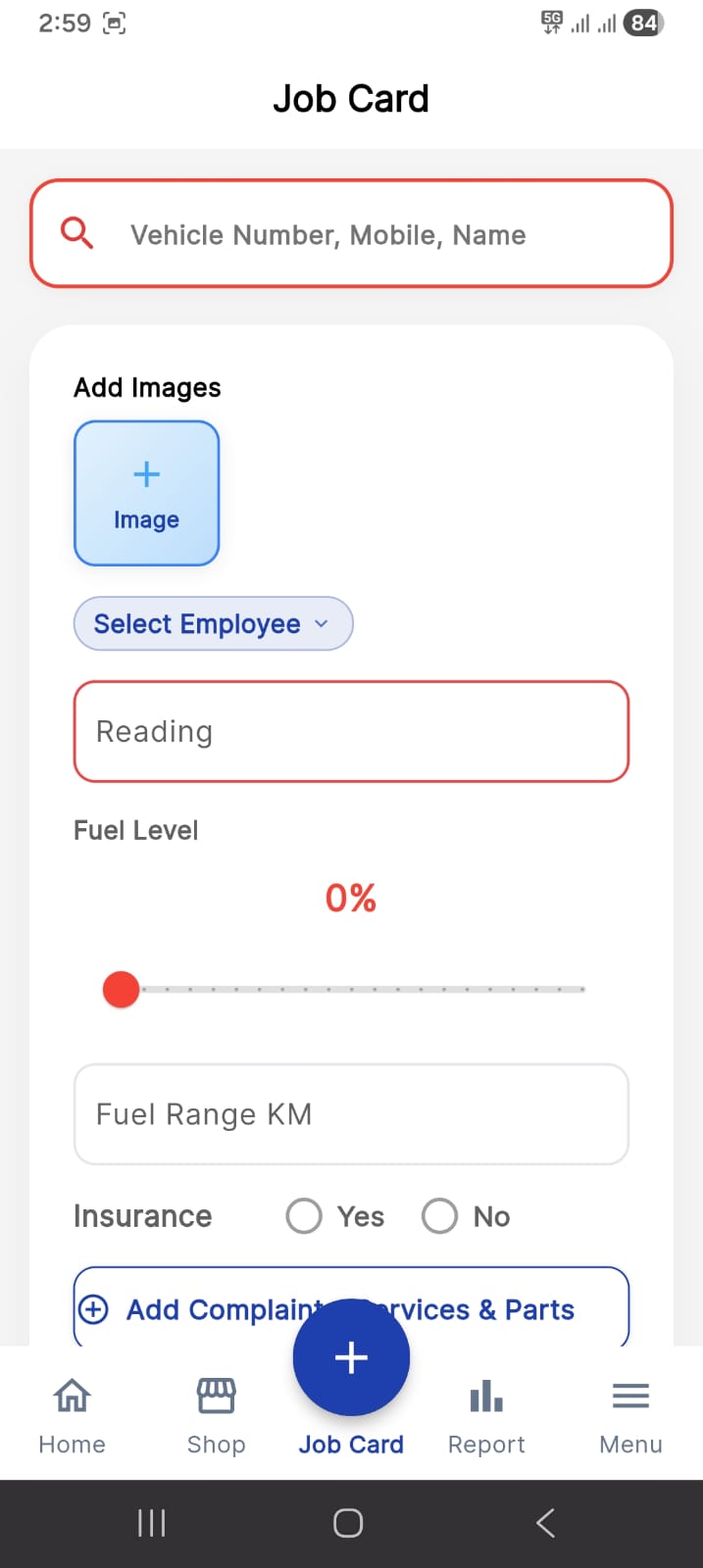This screenshot has width=703, height=1568.
Task: Select No for Insurance
Action: [x=439, y=1216]
